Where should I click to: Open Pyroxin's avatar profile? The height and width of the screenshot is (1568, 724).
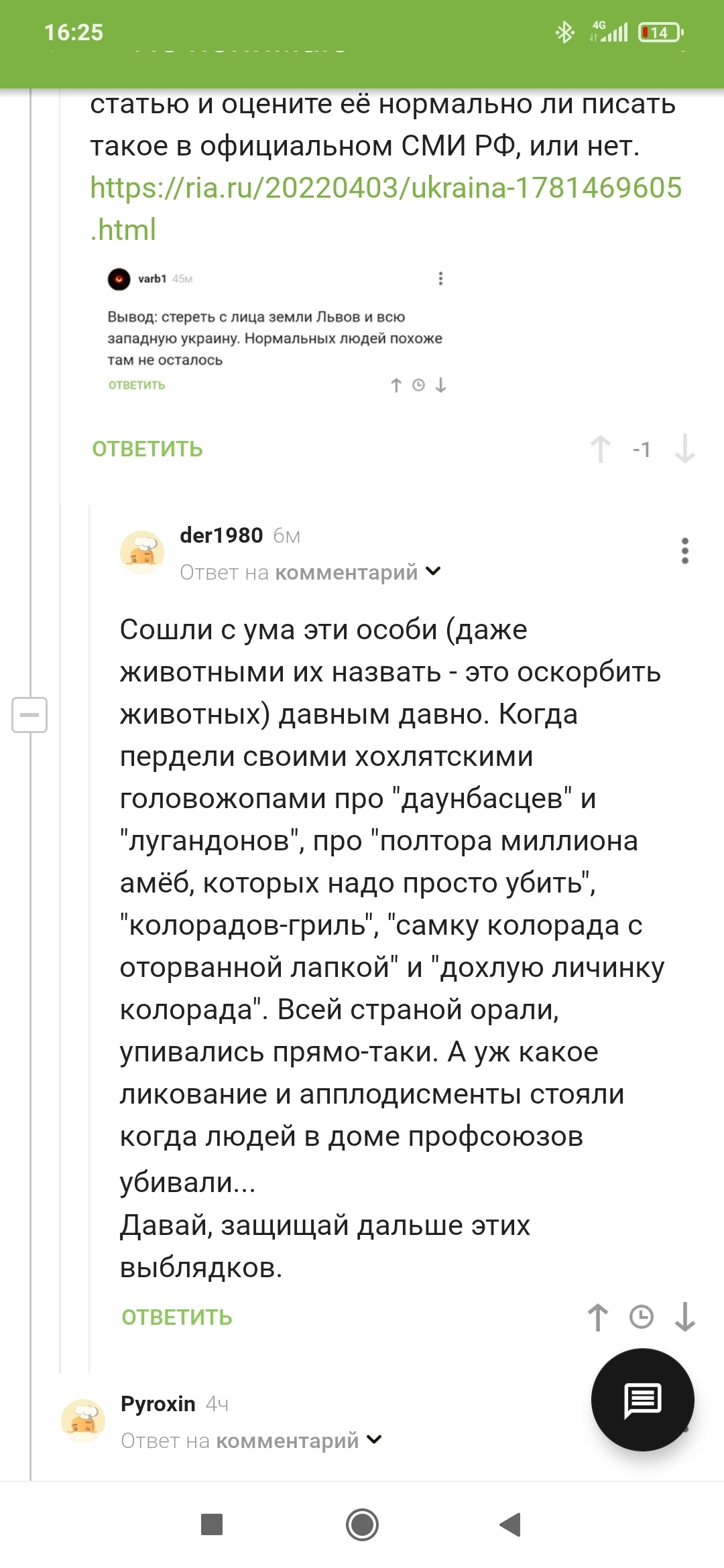(x=83, y=1420)
